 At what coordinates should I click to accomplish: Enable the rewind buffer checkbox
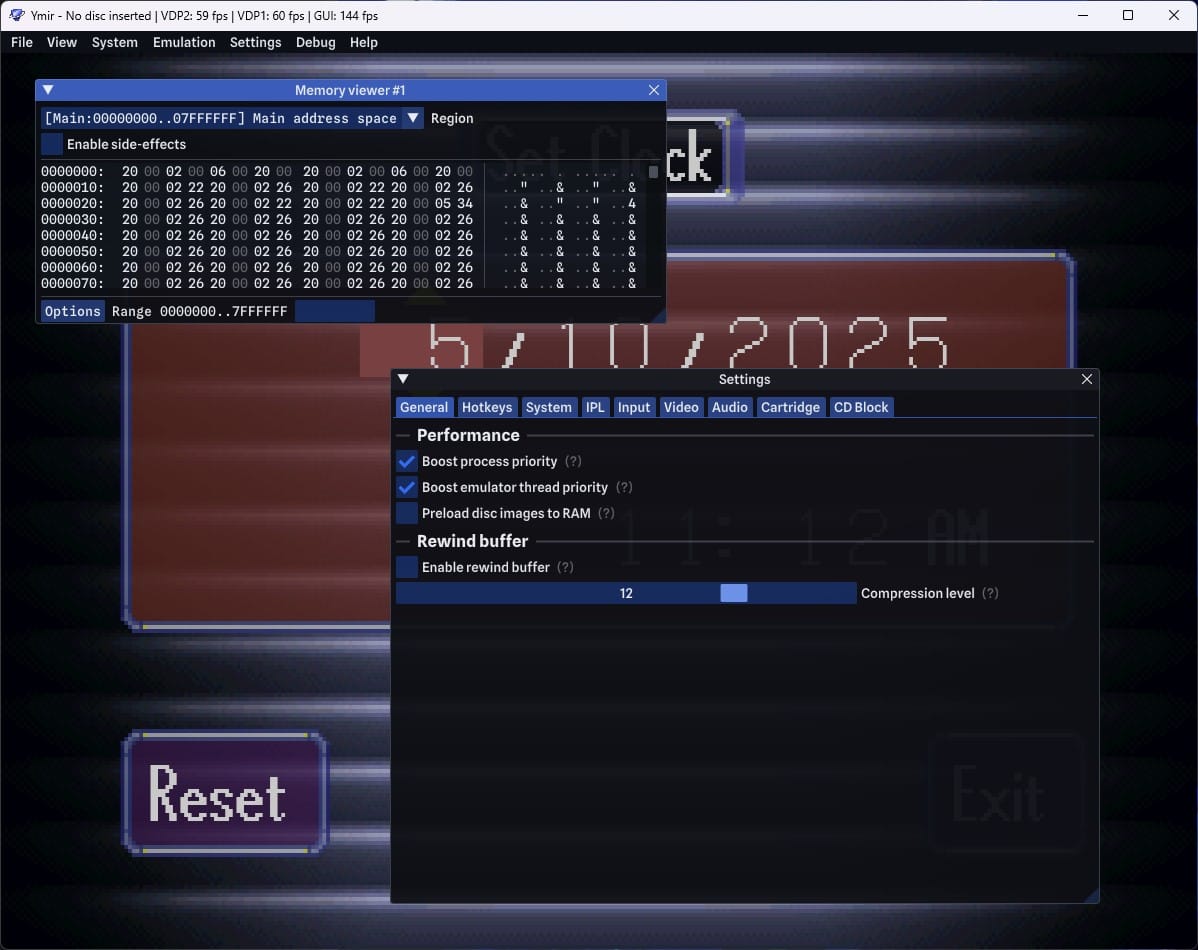click(x=407, y=567)
